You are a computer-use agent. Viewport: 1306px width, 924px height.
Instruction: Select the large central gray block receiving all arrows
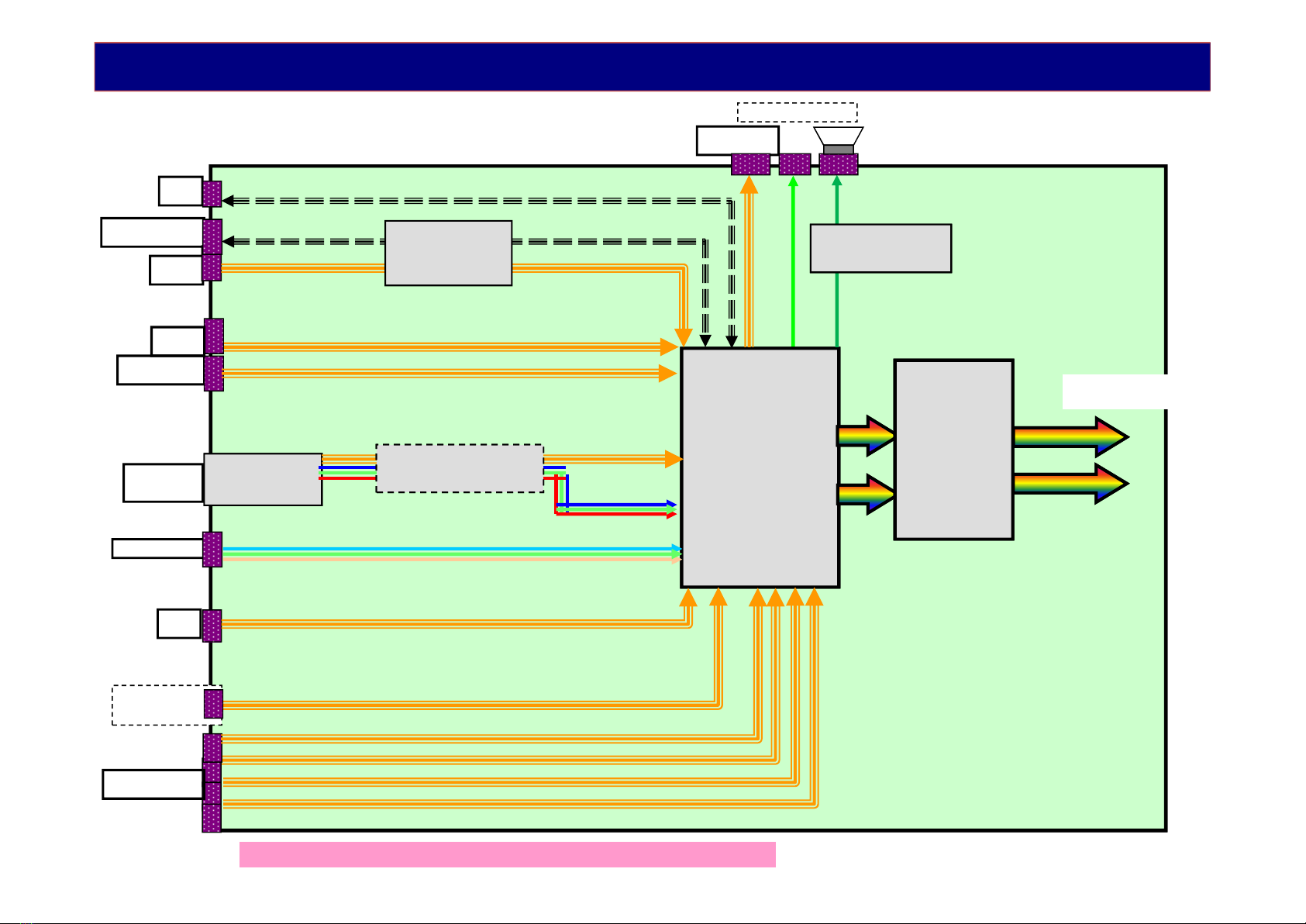pyautogui.click(x=760, y=467)
